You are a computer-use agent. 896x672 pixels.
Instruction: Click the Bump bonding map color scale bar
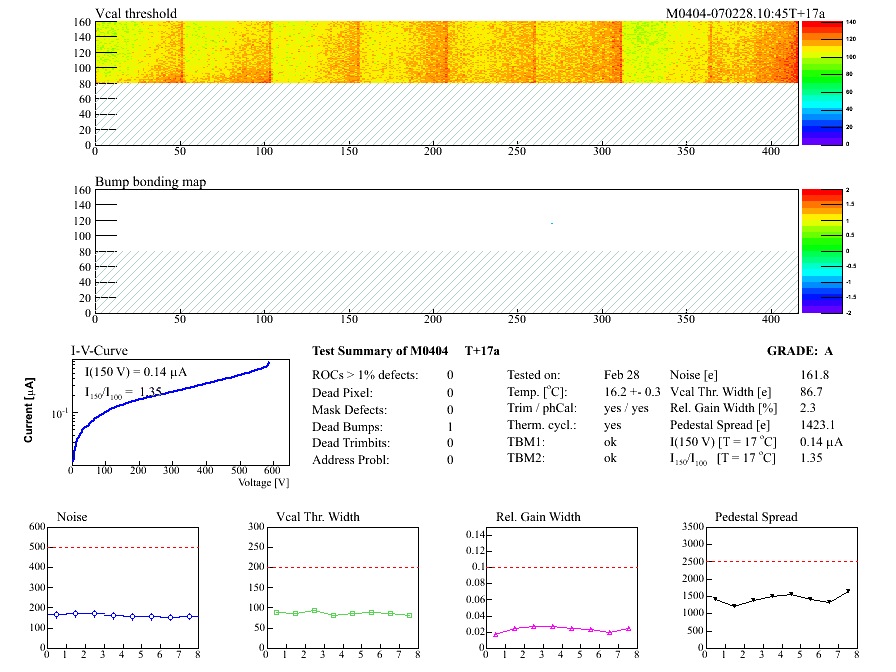click(816, 250)
